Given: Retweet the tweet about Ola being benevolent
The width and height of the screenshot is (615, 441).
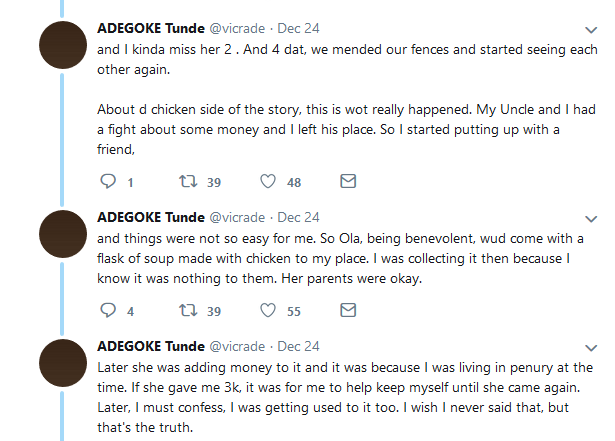Looking at the screenshot, I should pos(188,310).
